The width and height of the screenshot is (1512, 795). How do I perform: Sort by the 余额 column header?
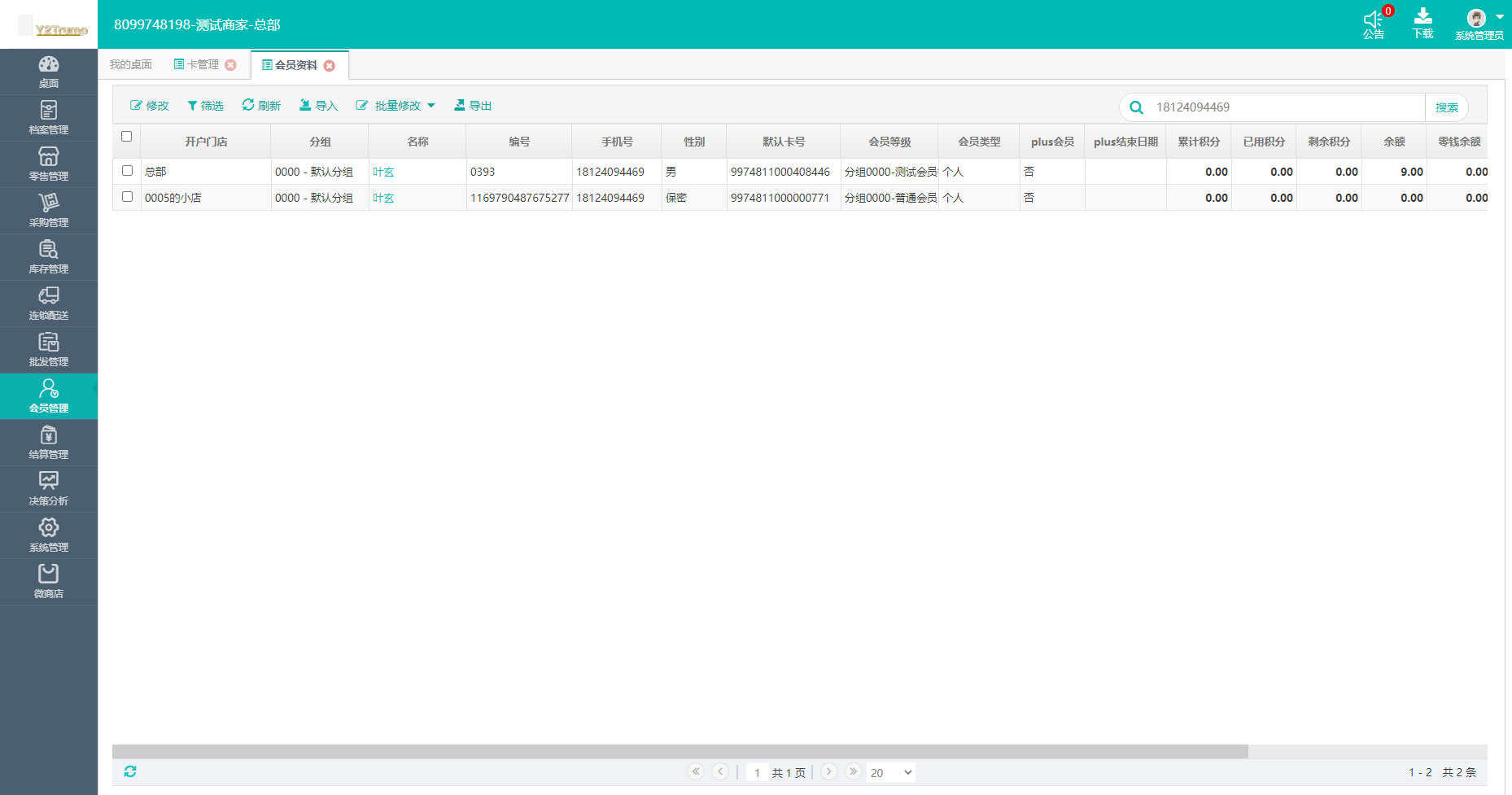pyautogui.click(x=1394, y=142)
